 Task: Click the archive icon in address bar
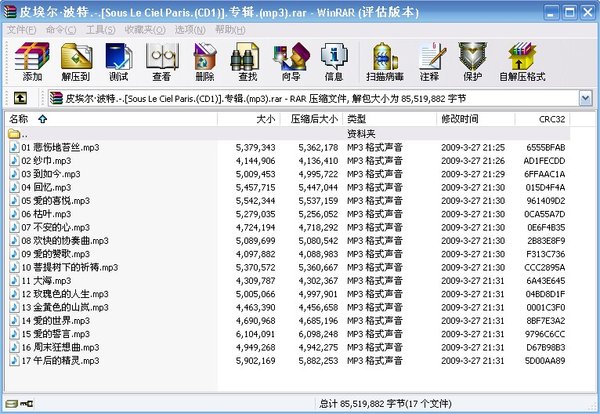click(56, 98)
